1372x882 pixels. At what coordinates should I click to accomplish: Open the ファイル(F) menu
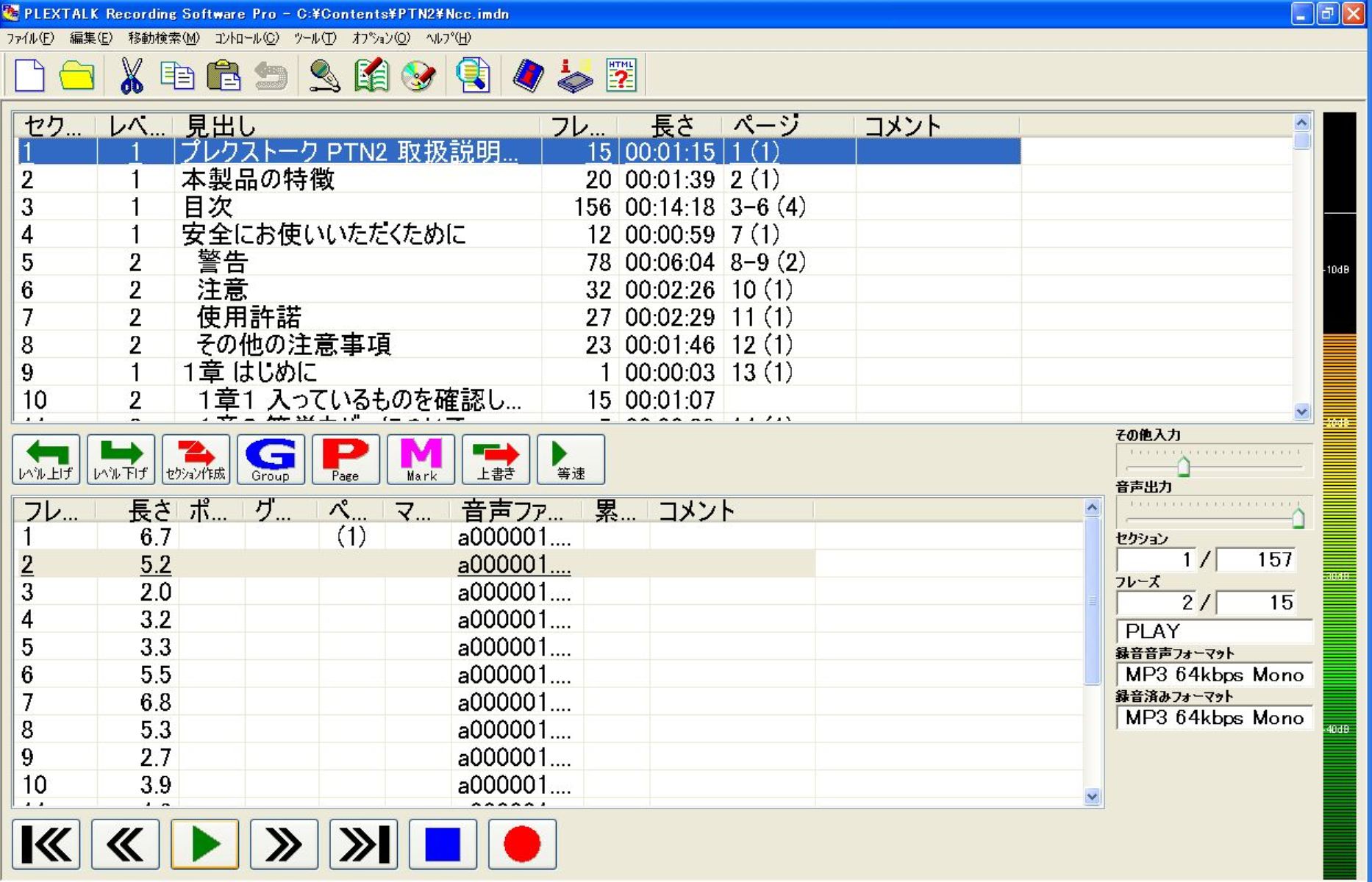[x=30, y=38]
